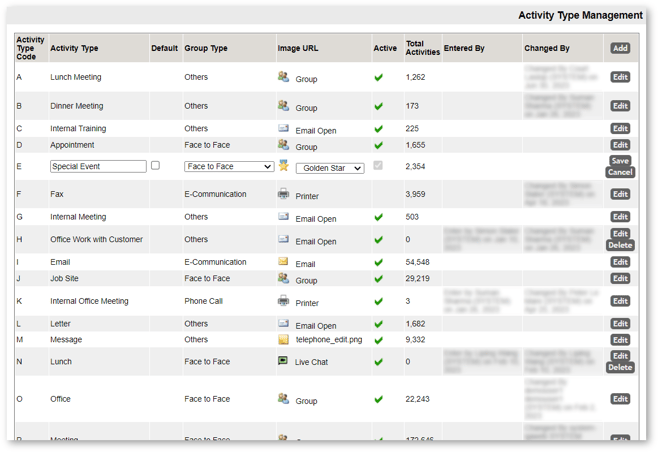Viewport: 658px width, 452px height.
Task: Delete the Office Work with Customer activity
Action: [620, 245]
